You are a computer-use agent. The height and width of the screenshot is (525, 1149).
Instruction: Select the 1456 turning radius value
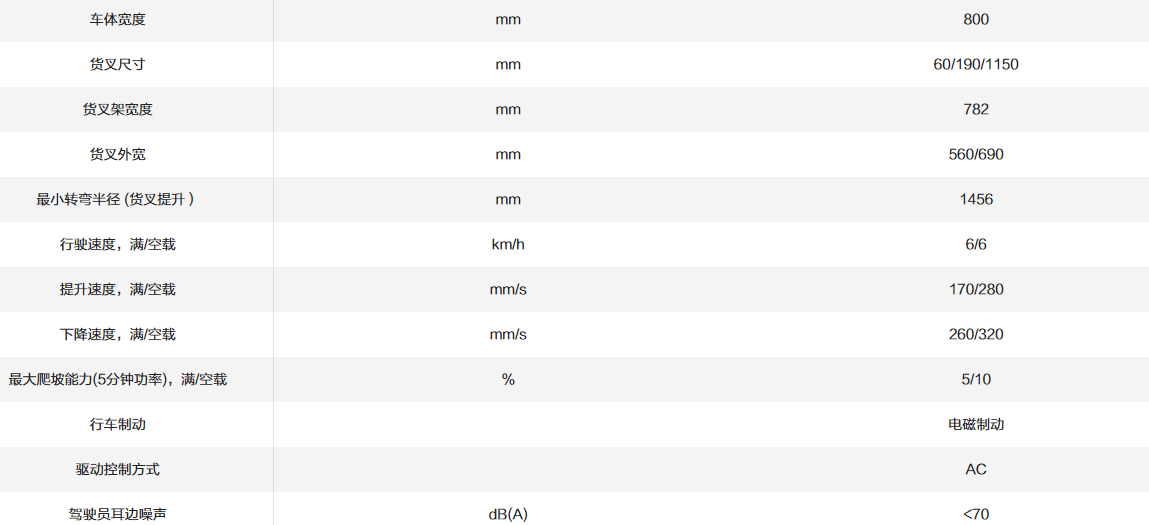(975, 200)
